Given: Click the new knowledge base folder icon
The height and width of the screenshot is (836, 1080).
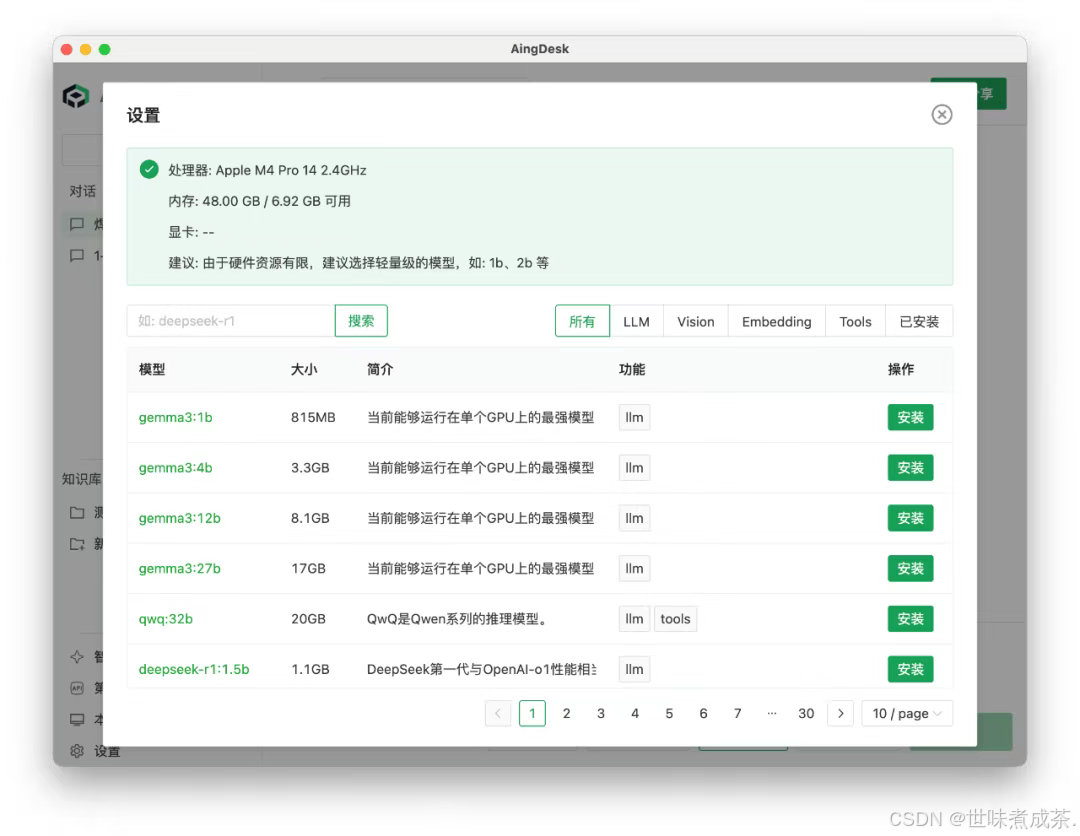Looking at the screenshot, I should [77, 544].
